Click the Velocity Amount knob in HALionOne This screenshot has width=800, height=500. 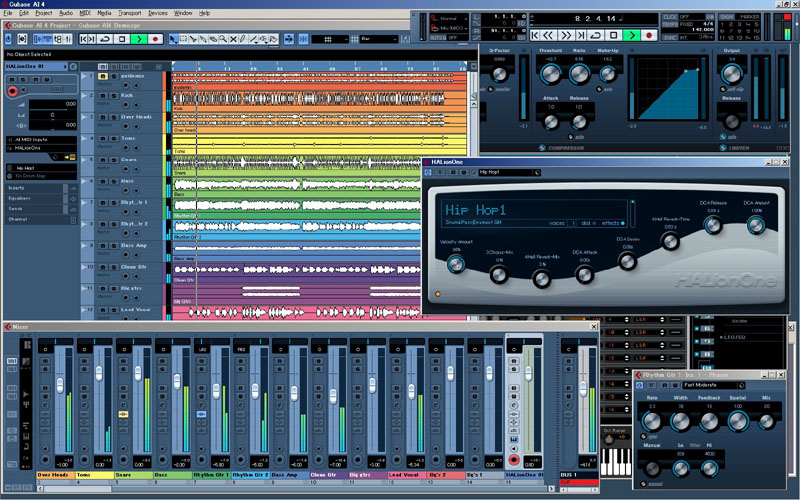pyautogui.click(x=456, y=264)
